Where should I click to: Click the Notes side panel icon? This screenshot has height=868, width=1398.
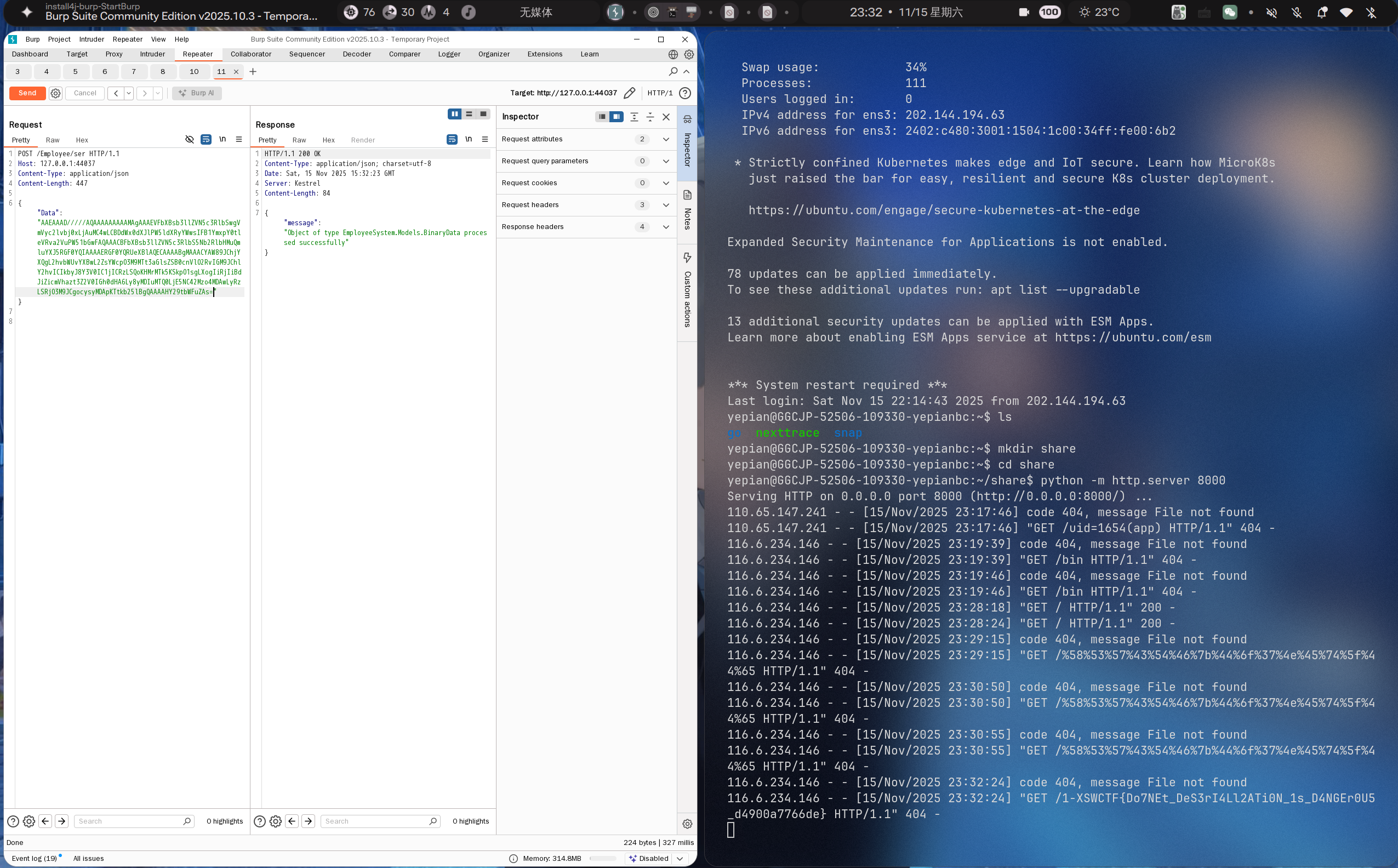point(687,195)
